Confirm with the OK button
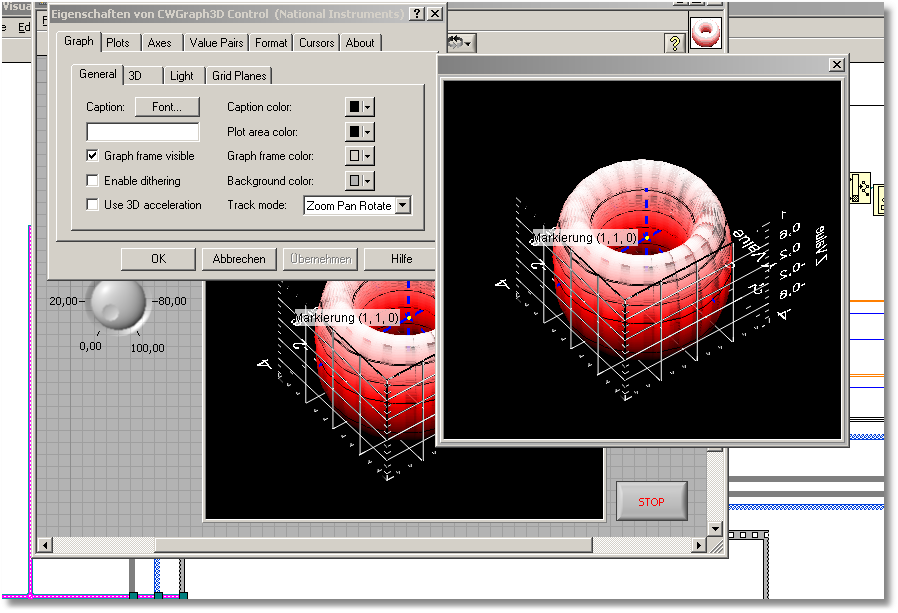This screenshot has width=898, height=613. [158, 259]
